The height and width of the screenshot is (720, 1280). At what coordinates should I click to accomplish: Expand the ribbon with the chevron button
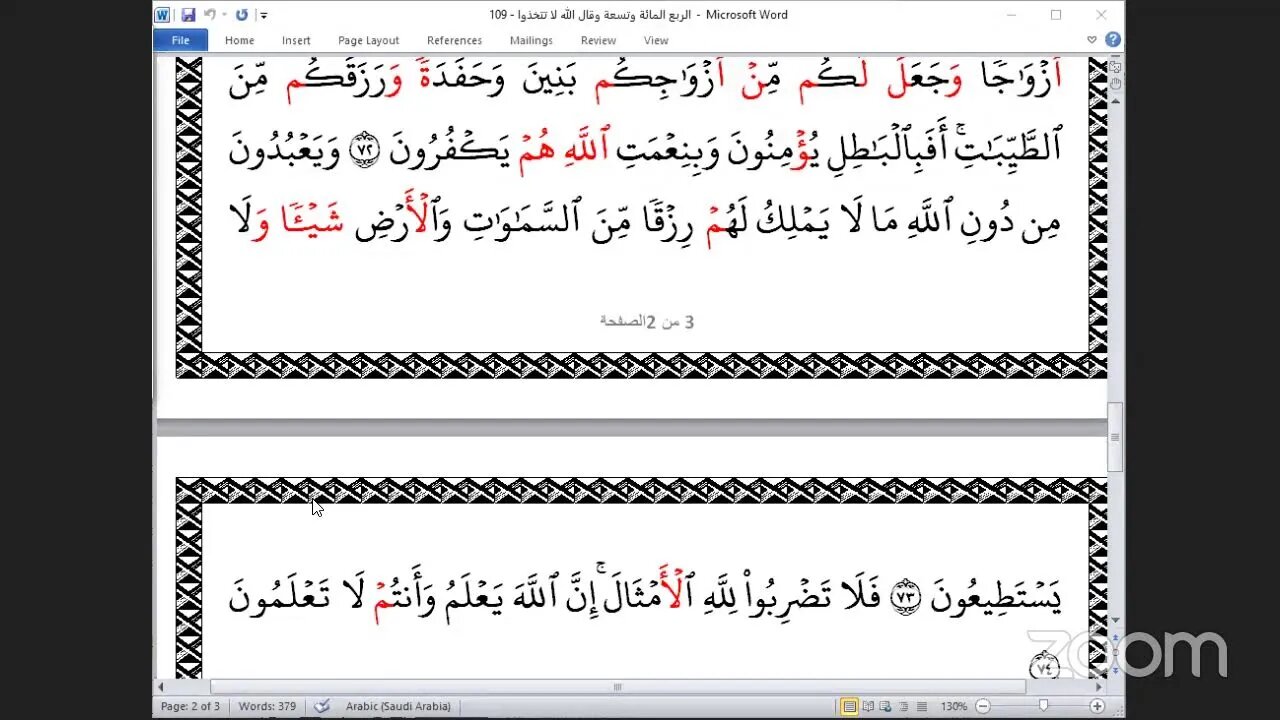point(1092,40)
